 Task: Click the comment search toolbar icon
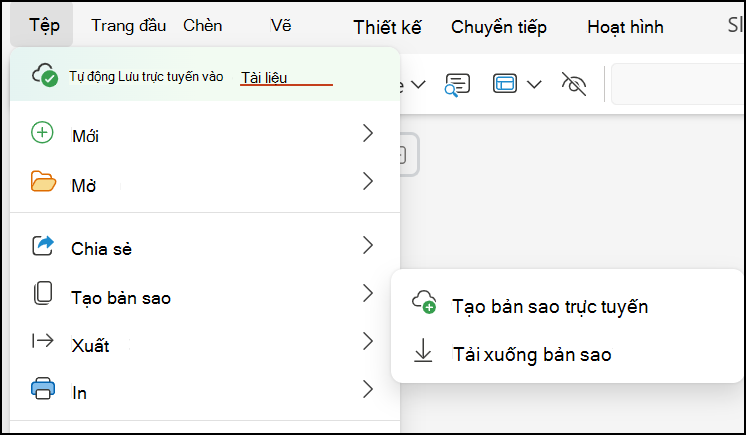click(457, 85)
